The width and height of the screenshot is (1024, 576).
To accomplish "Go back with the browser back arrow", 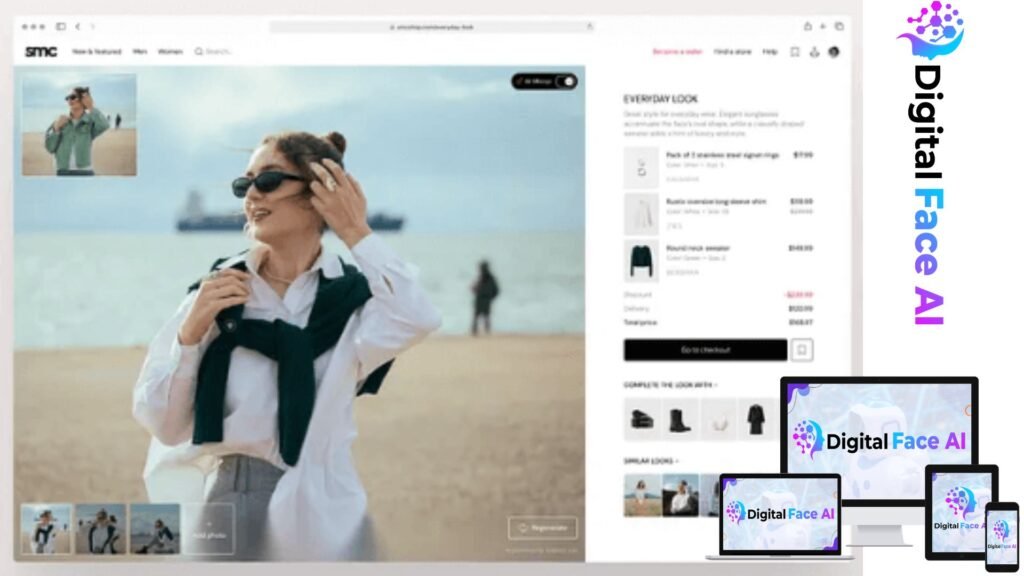I will pos(78,27).
